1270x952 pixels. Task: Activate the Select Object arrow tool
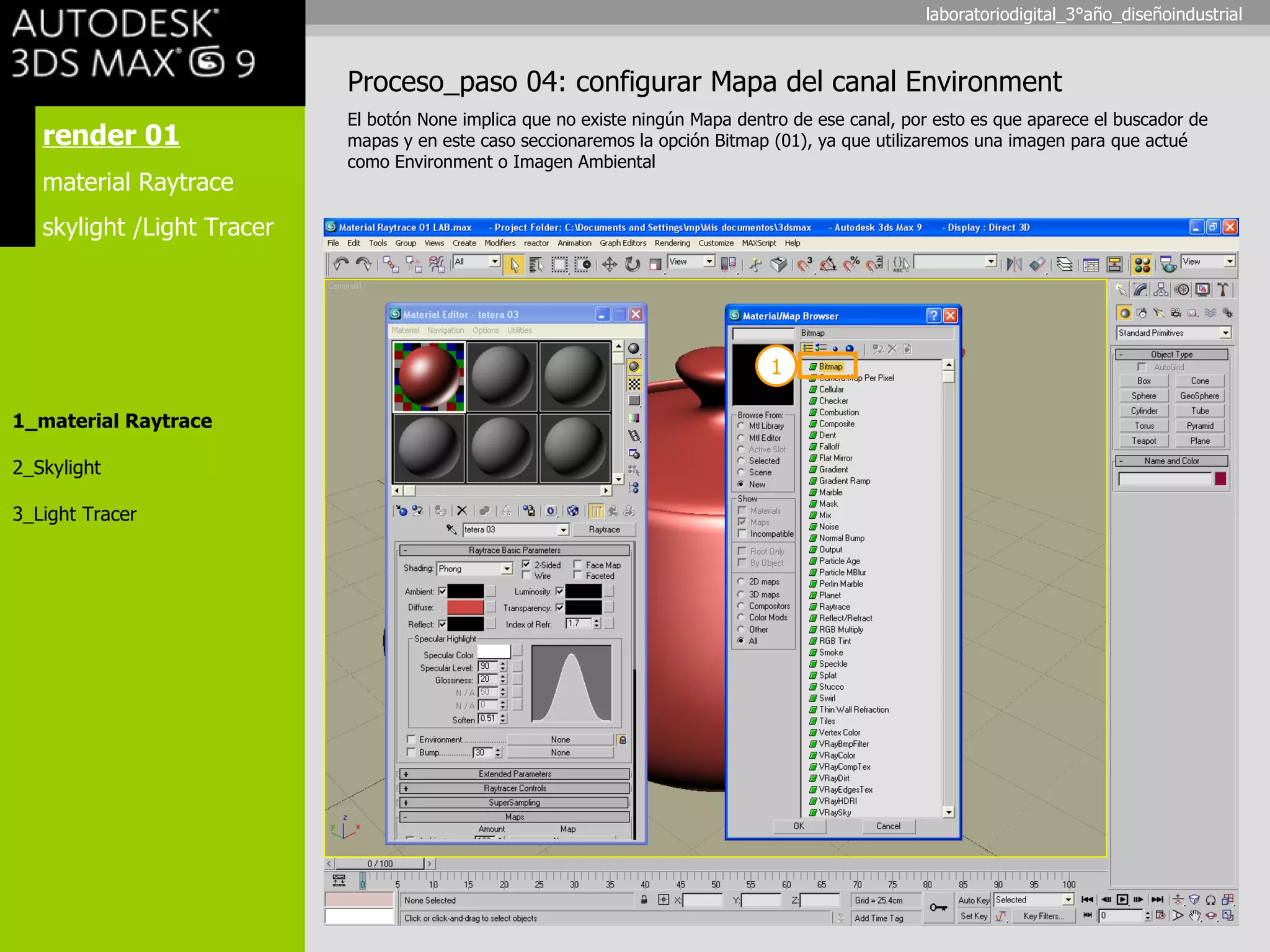[x=514, y=265]
